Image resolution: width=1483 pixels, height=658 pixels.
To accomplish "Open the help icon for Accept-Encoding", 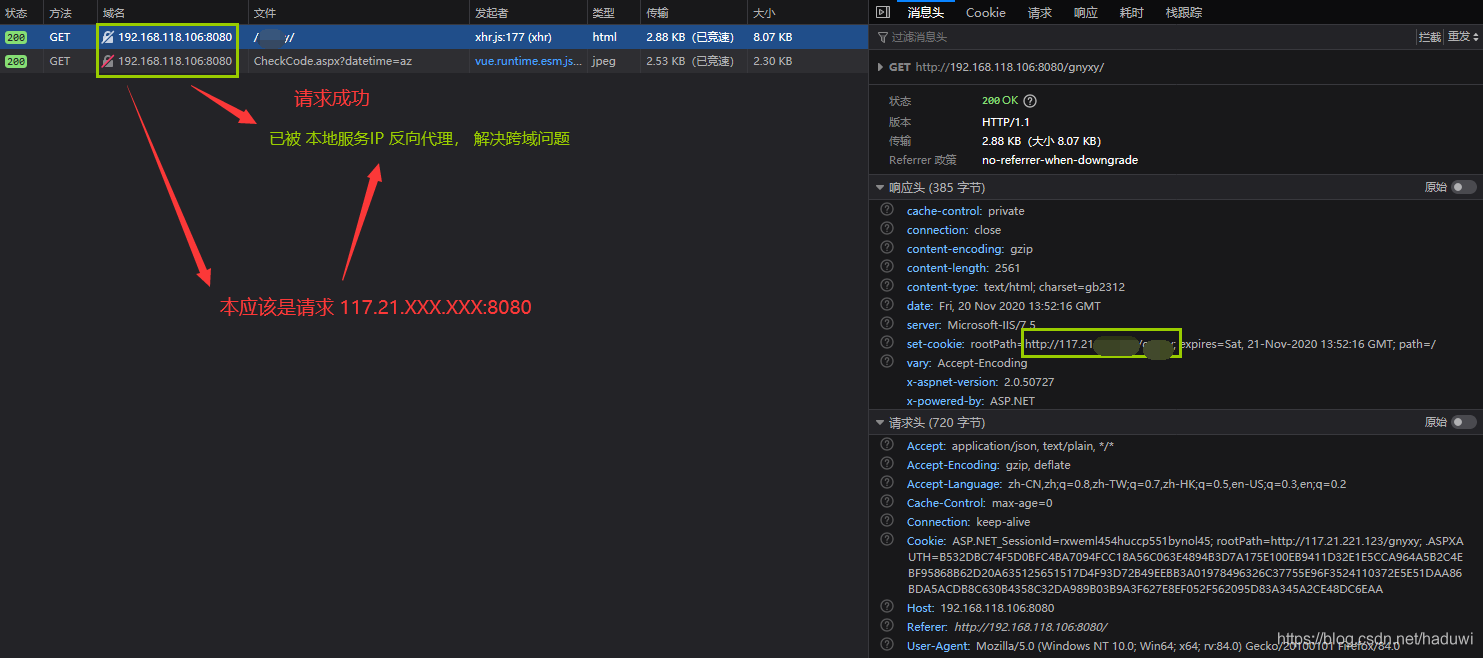I will click(886, 464).
